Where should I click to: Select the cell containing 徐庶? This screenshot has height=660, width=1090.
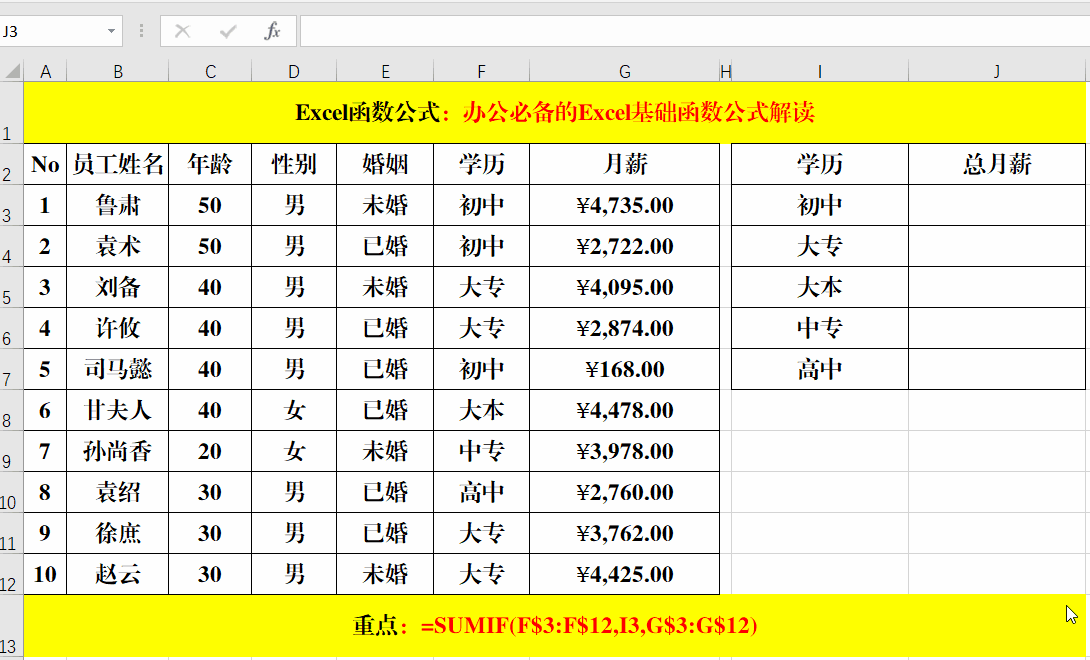coord(117,533)
